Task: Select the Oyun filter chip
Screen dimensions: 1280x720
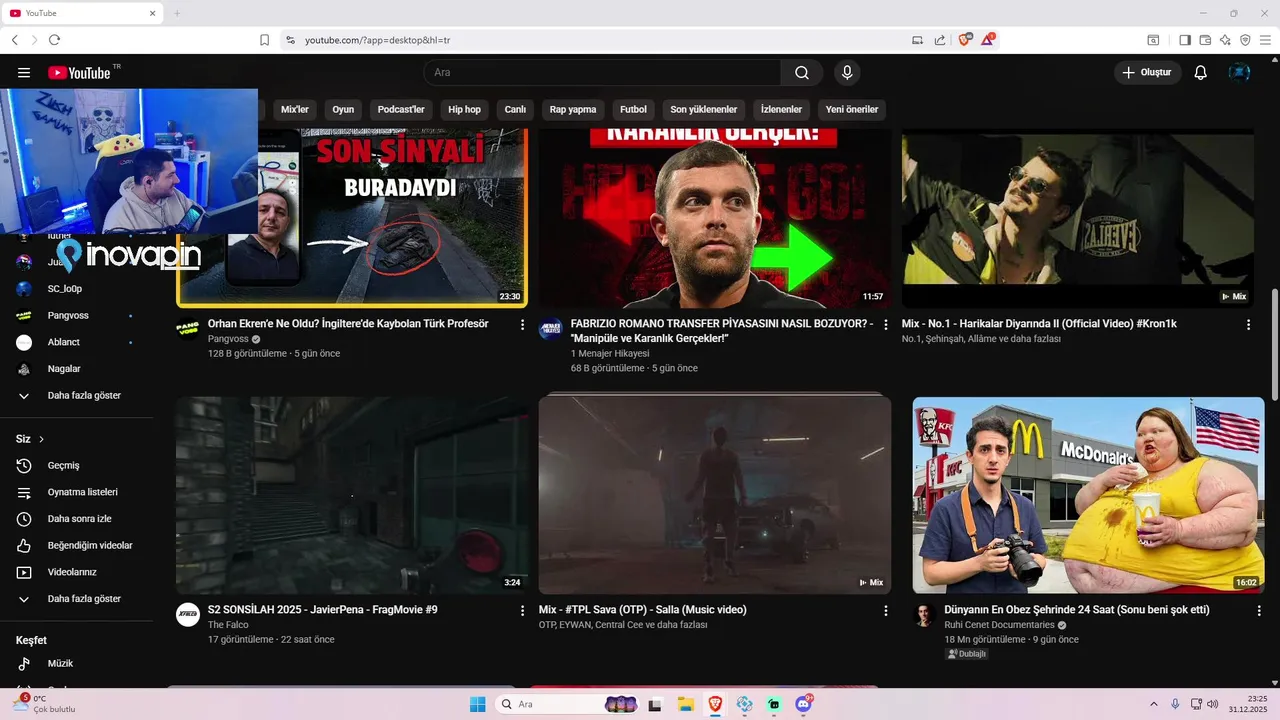Action: 343,109
